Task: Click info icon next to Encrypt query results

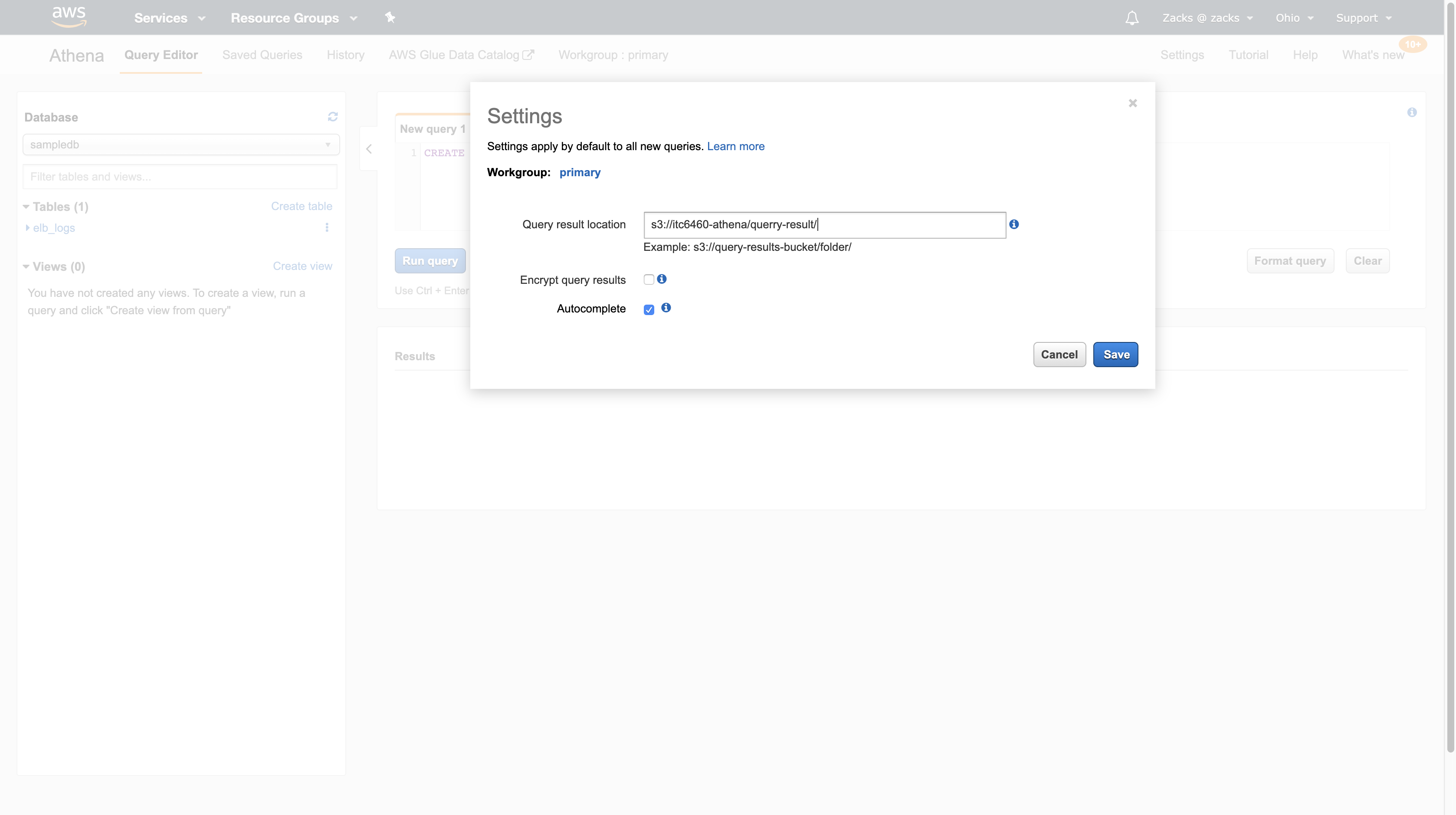Action: click(x=662, y=279)
